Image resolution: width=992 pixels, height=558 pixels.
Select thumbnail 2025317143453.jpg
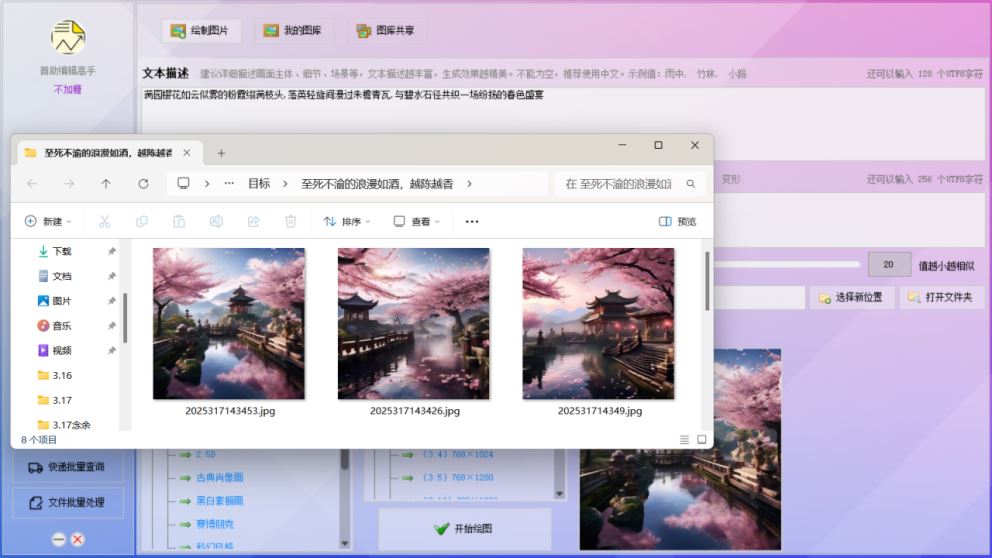coord(229,323)
